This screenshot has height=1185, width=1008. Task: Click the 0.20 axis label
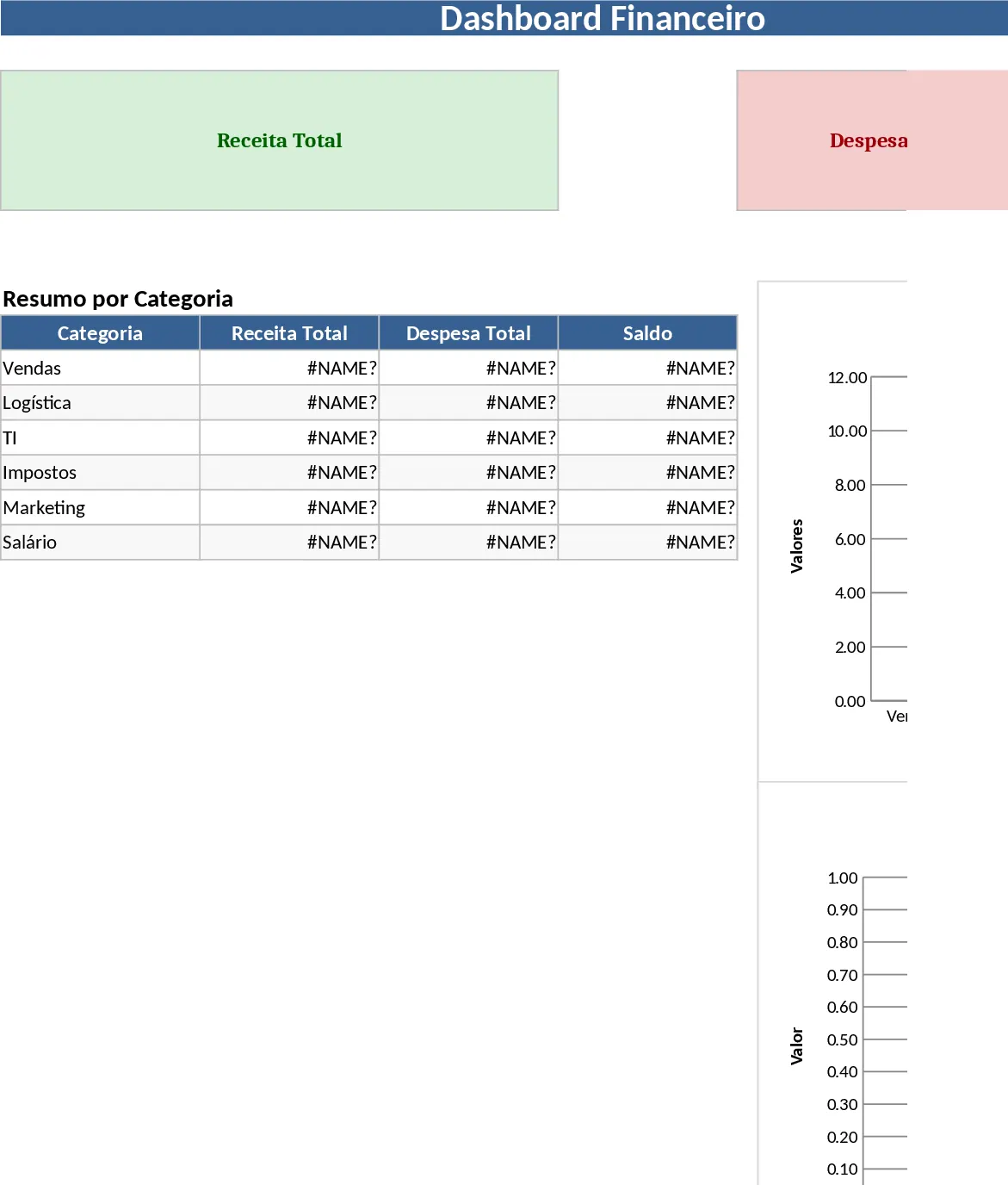coord(842,1137)
